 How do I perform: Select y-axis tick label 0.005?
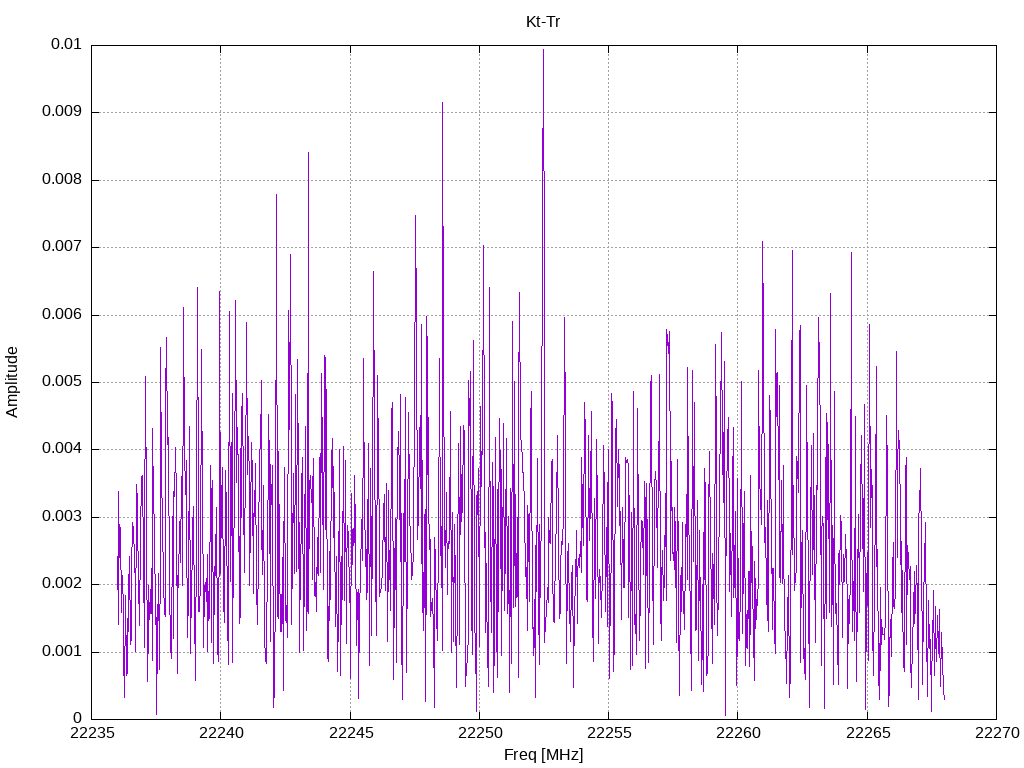coord(62,382)
